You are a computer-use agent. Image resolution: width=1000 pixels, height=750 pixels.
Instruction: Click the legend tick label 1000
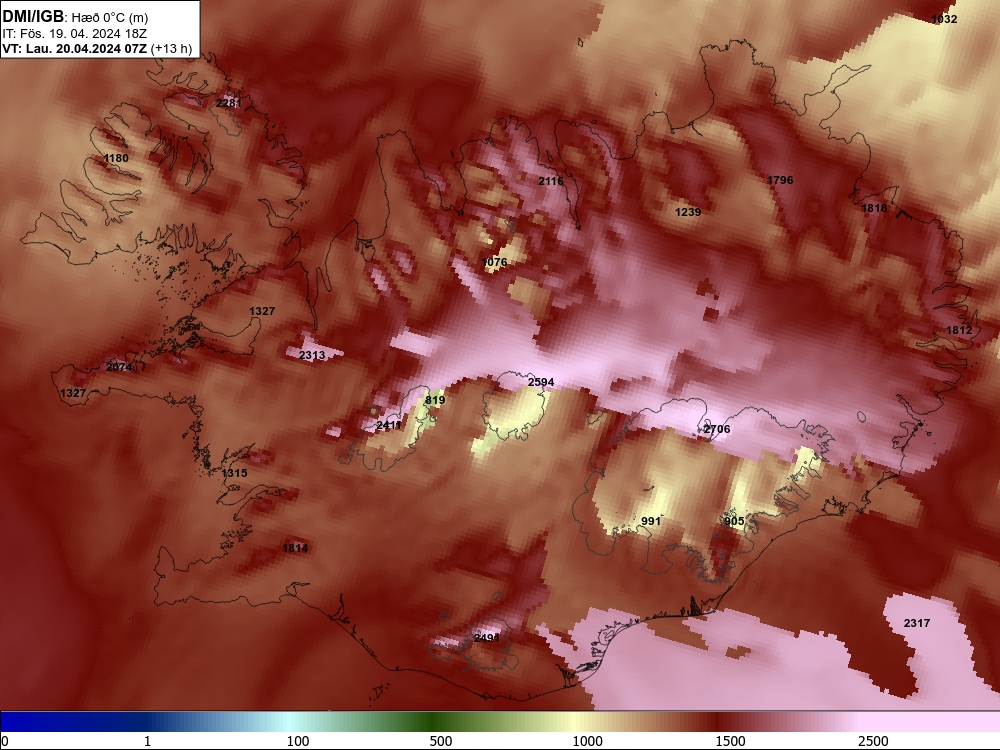(587, 741)
